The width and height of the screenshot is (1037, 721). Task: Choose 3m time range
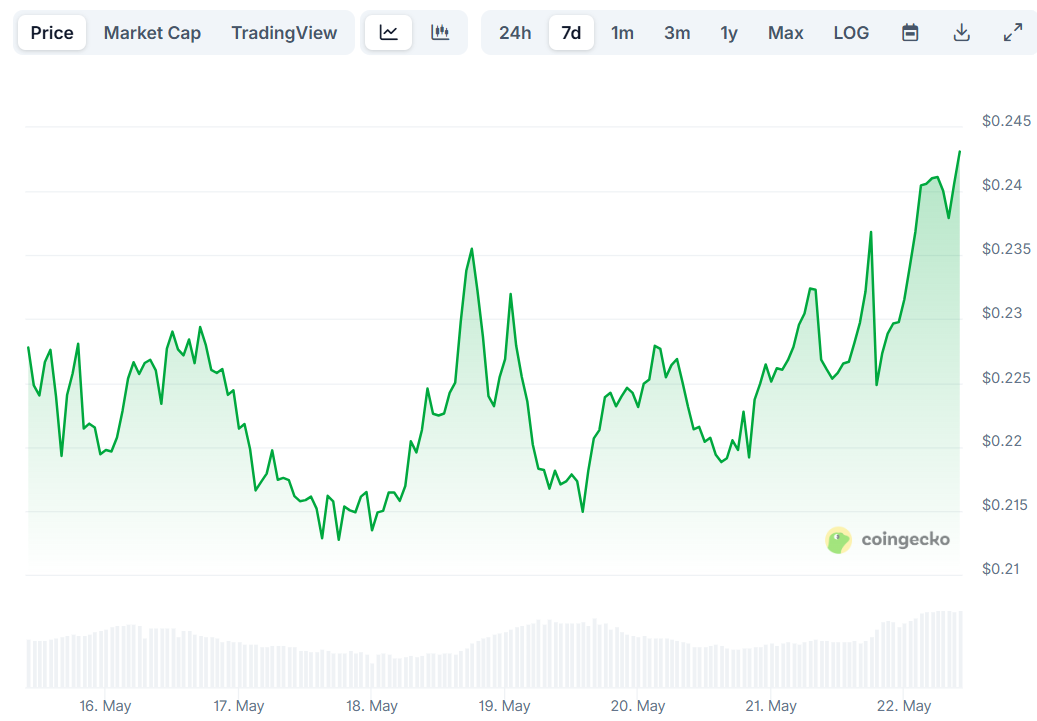coord(677,33)
